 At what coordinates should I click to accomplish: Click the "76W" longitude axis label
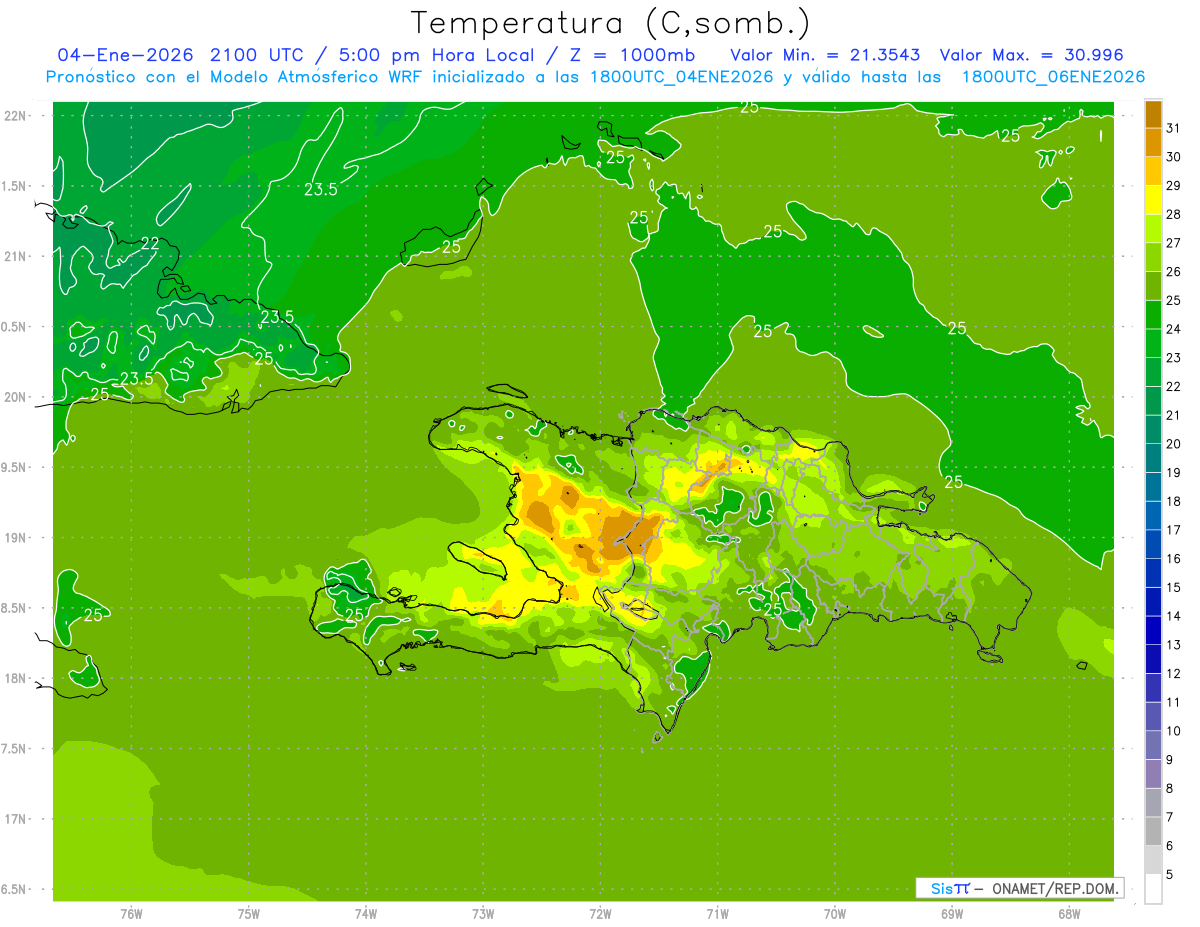click(x=131, y=913)
